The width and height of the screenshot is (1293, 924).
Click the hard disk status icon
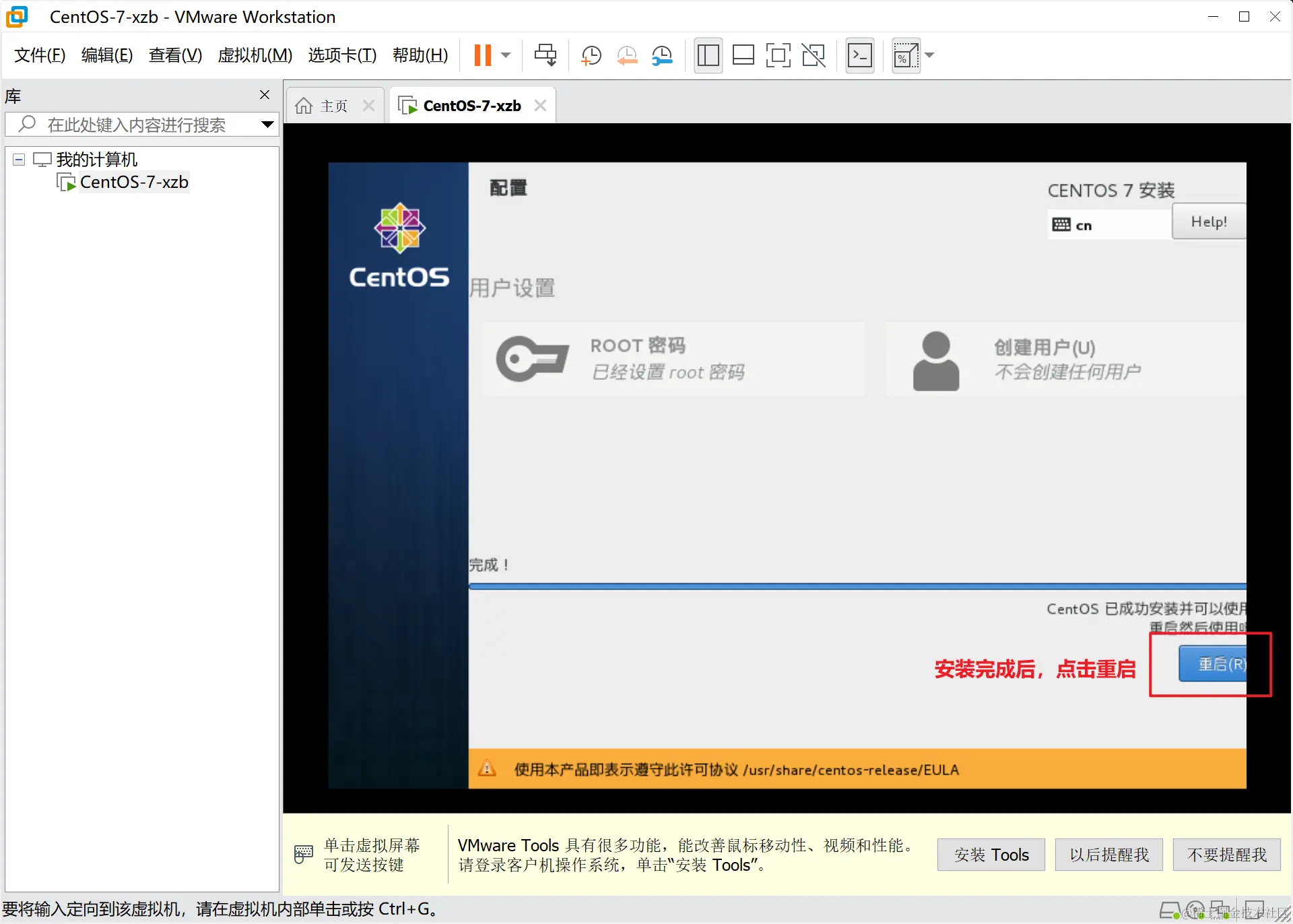(1170, 911)
